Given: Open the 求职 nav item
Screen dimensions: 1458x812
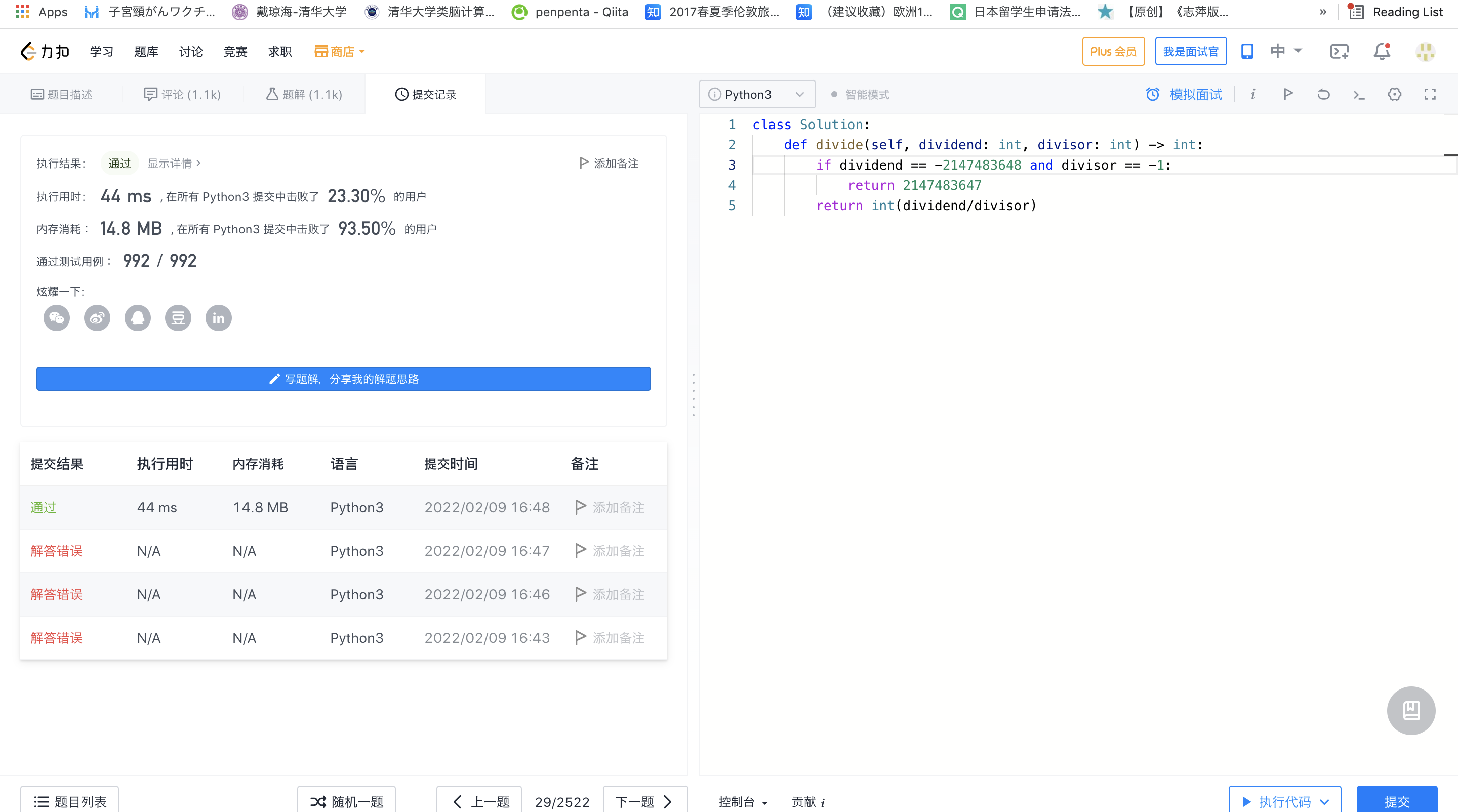Looking at the screenshot, I should click(x=280, y=52).
